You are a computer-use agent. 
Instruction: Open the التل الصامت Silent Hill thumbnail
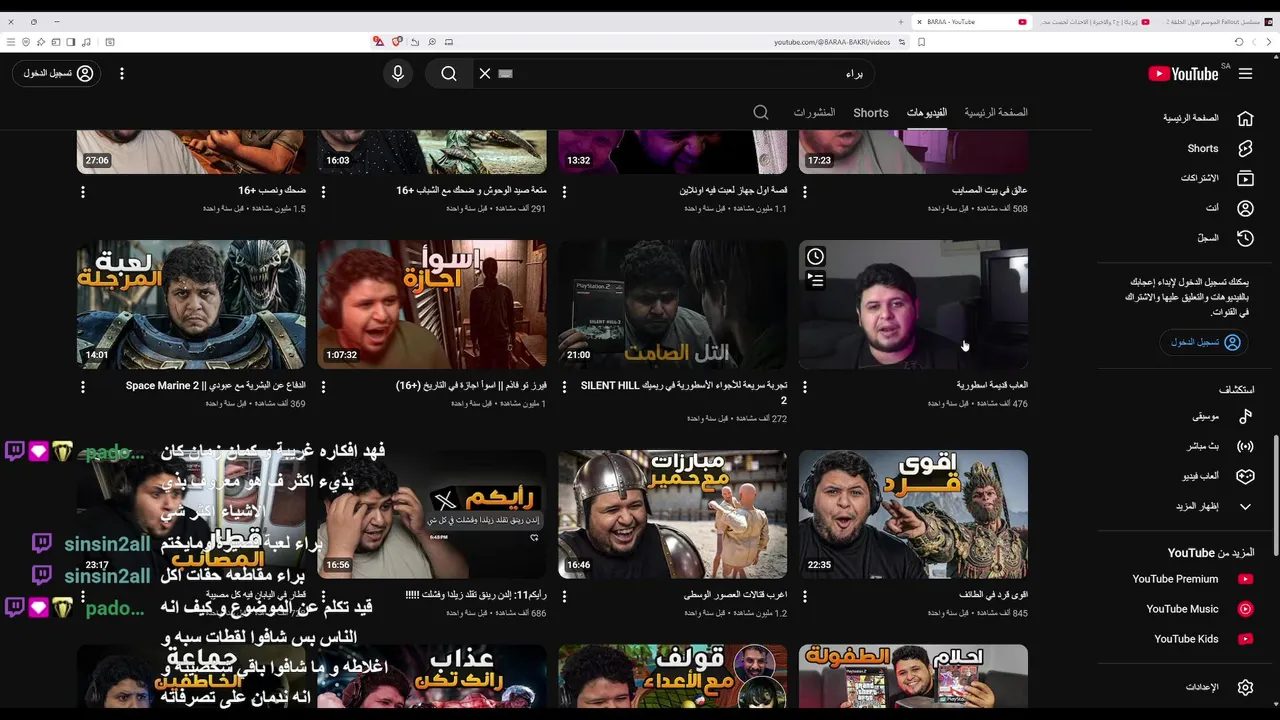pos(672,304)
